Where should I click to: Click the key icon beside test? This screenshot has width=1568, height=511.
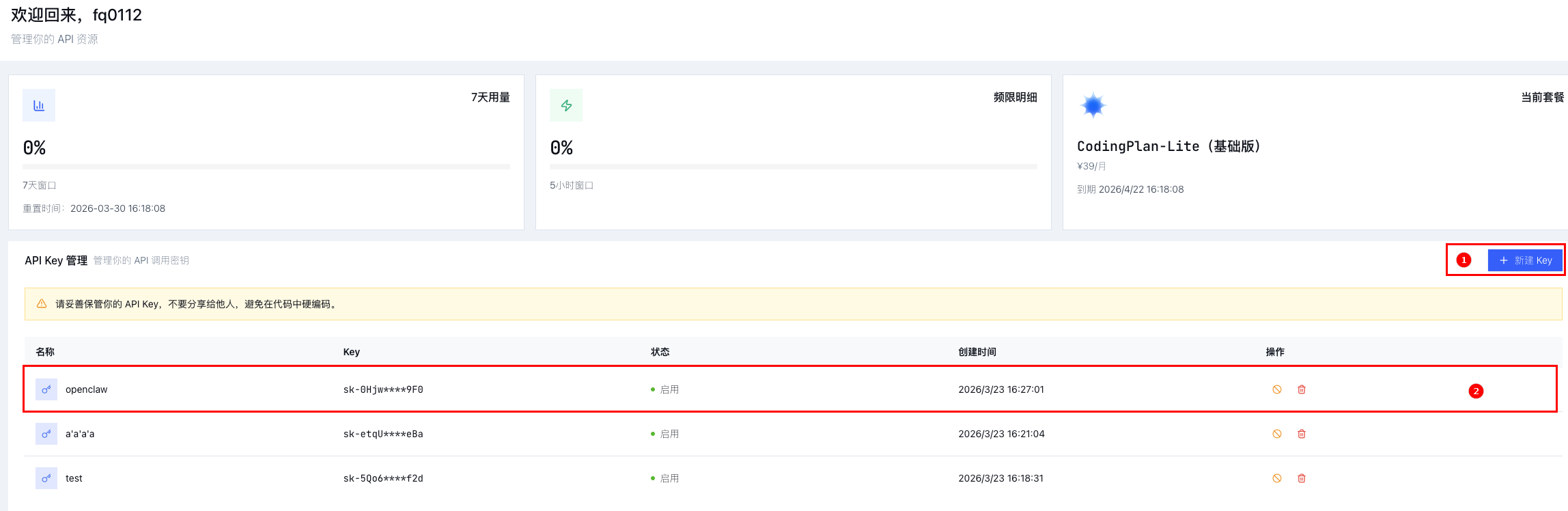click(x=46, y=478)
